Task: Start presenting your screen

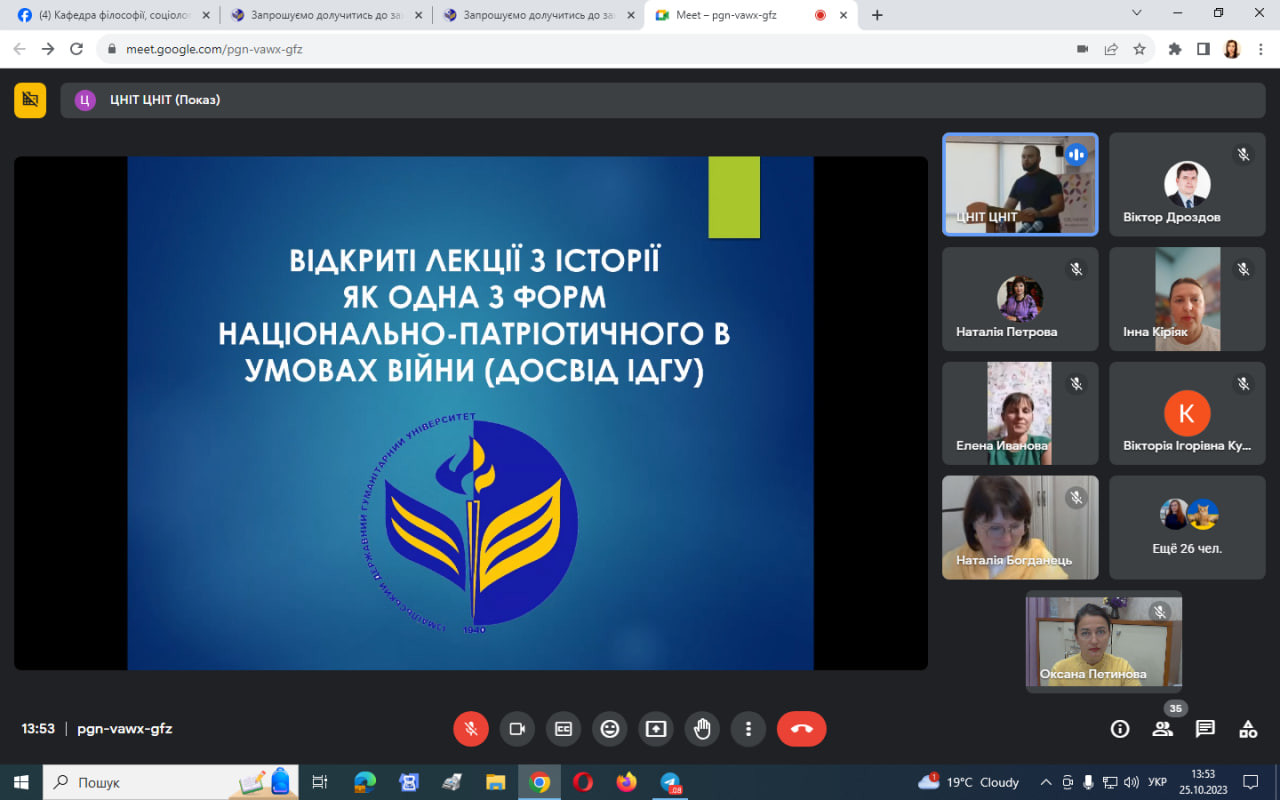Action: click(x=656, y=729)
